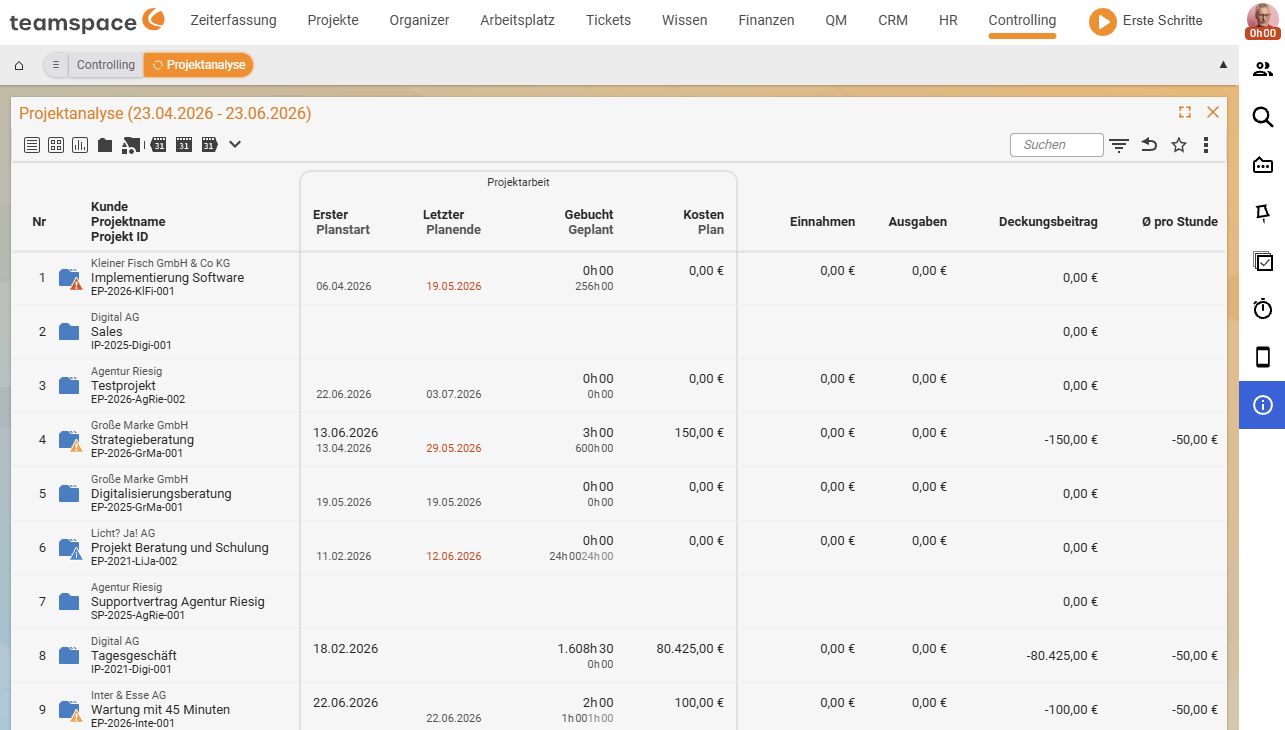Open the Finanzen menu
This screenshot has height=730, width=1285.
pos(766,20)
